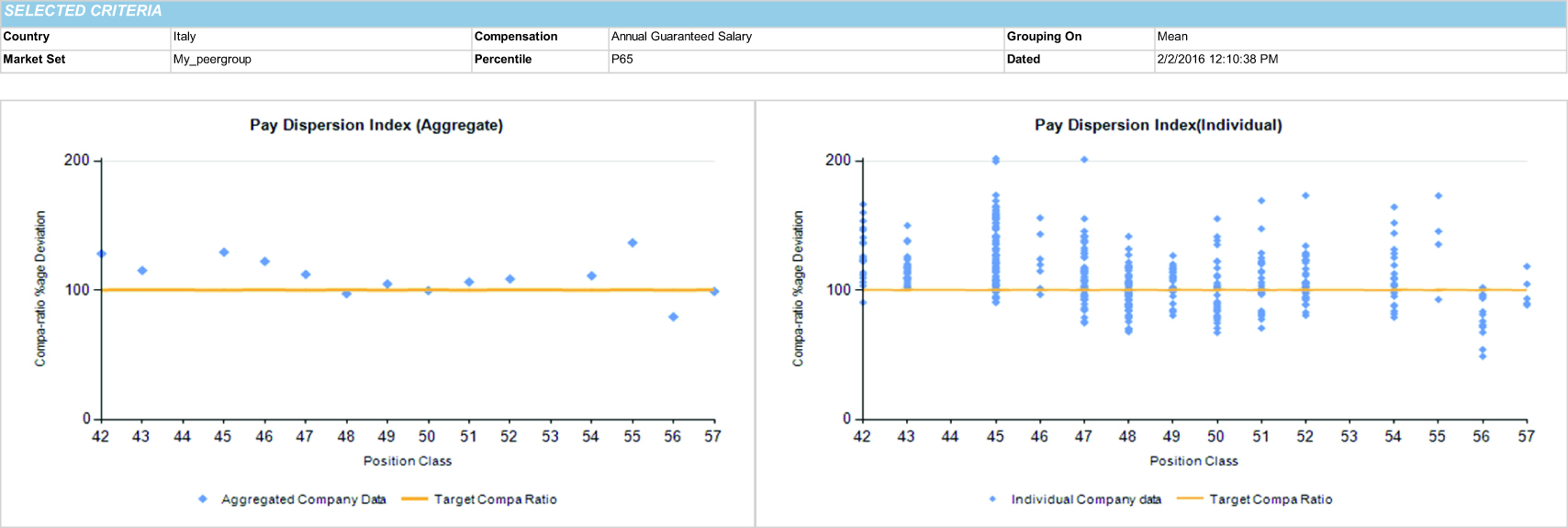Image resolution: width=1568 pixels, height=528 pixels.
Task: Select the 'Percentile' criteria label
Action: (503, 59)
